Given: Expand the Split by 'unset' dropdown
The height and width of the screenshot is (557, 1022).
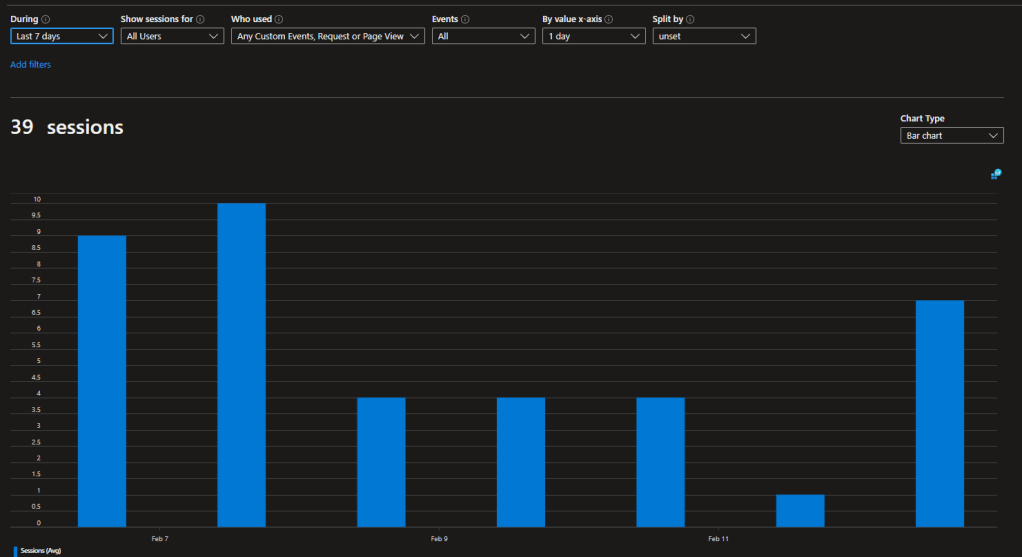Looking at the screenshot, I should pyautogui.click(x=703, y=36).
